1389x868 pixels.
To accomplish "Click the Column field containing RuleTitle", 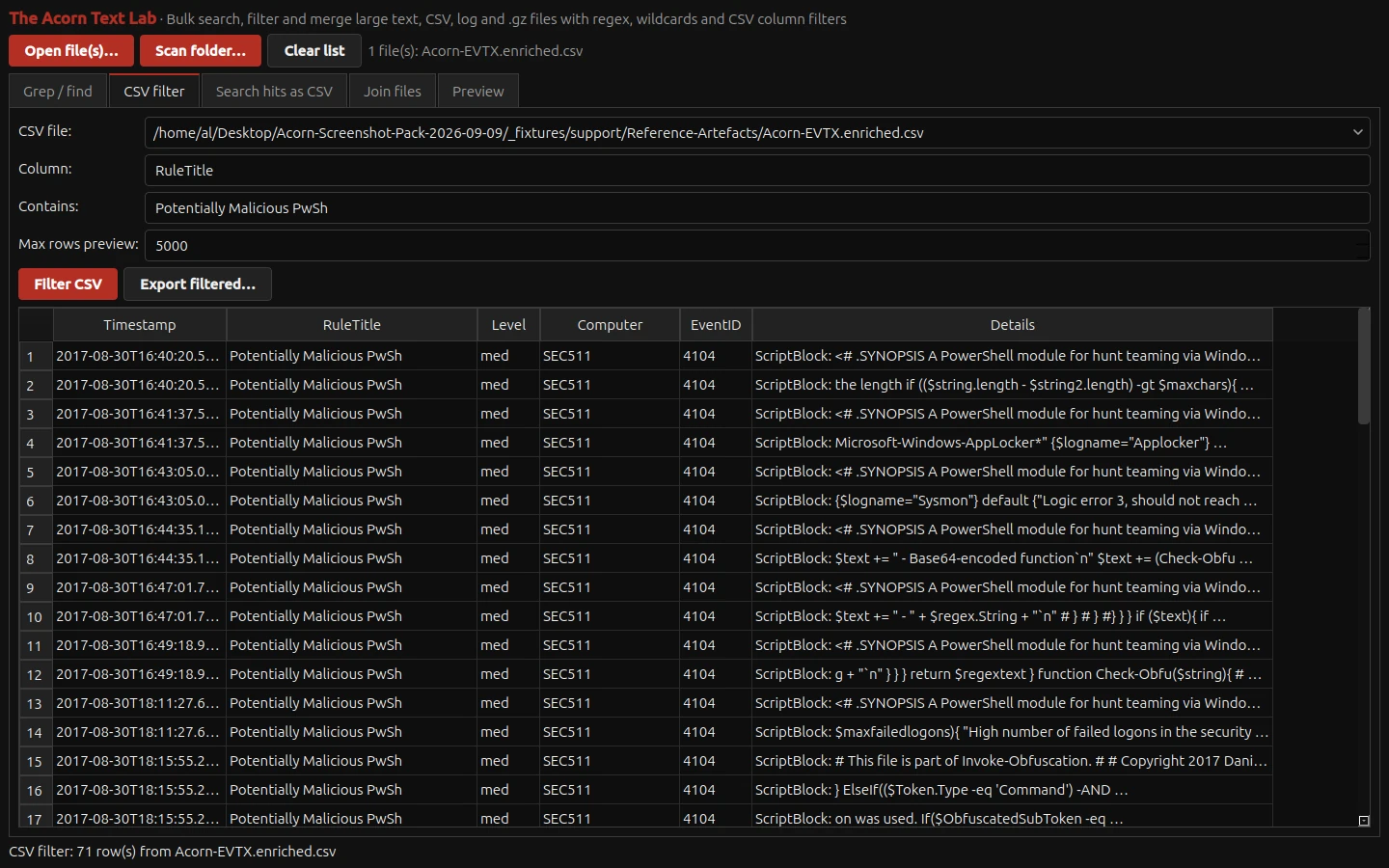I will pyautogui.click(x=757, y=171).
